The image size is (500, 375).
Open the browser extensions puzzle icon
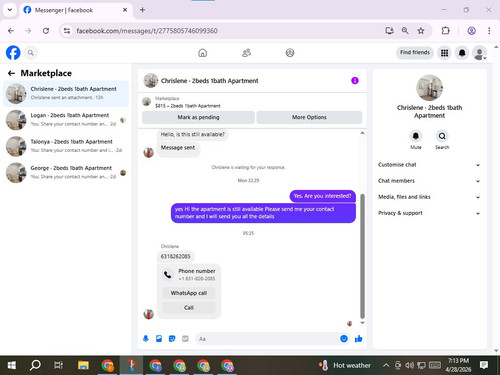point(446,31)
